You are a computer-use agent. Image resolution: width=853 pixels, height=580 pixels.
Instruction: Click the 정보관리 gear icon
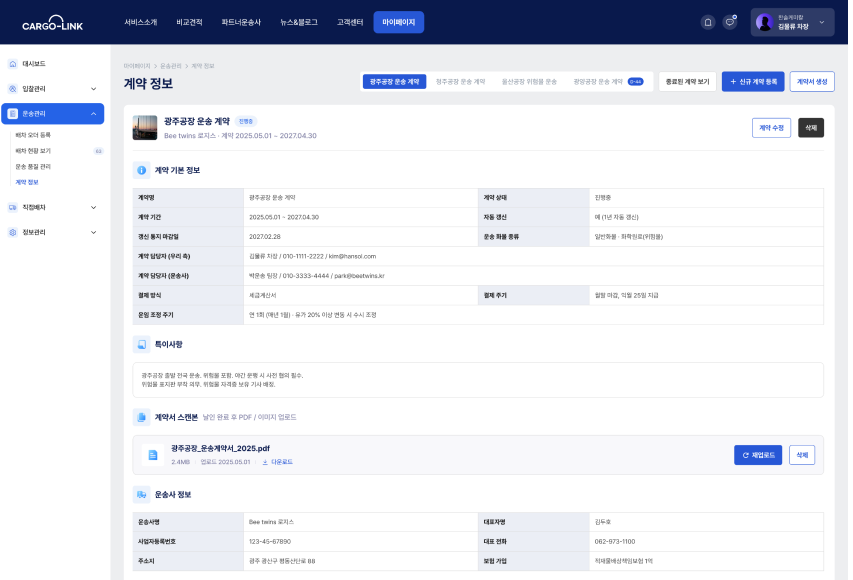(13, 232)
